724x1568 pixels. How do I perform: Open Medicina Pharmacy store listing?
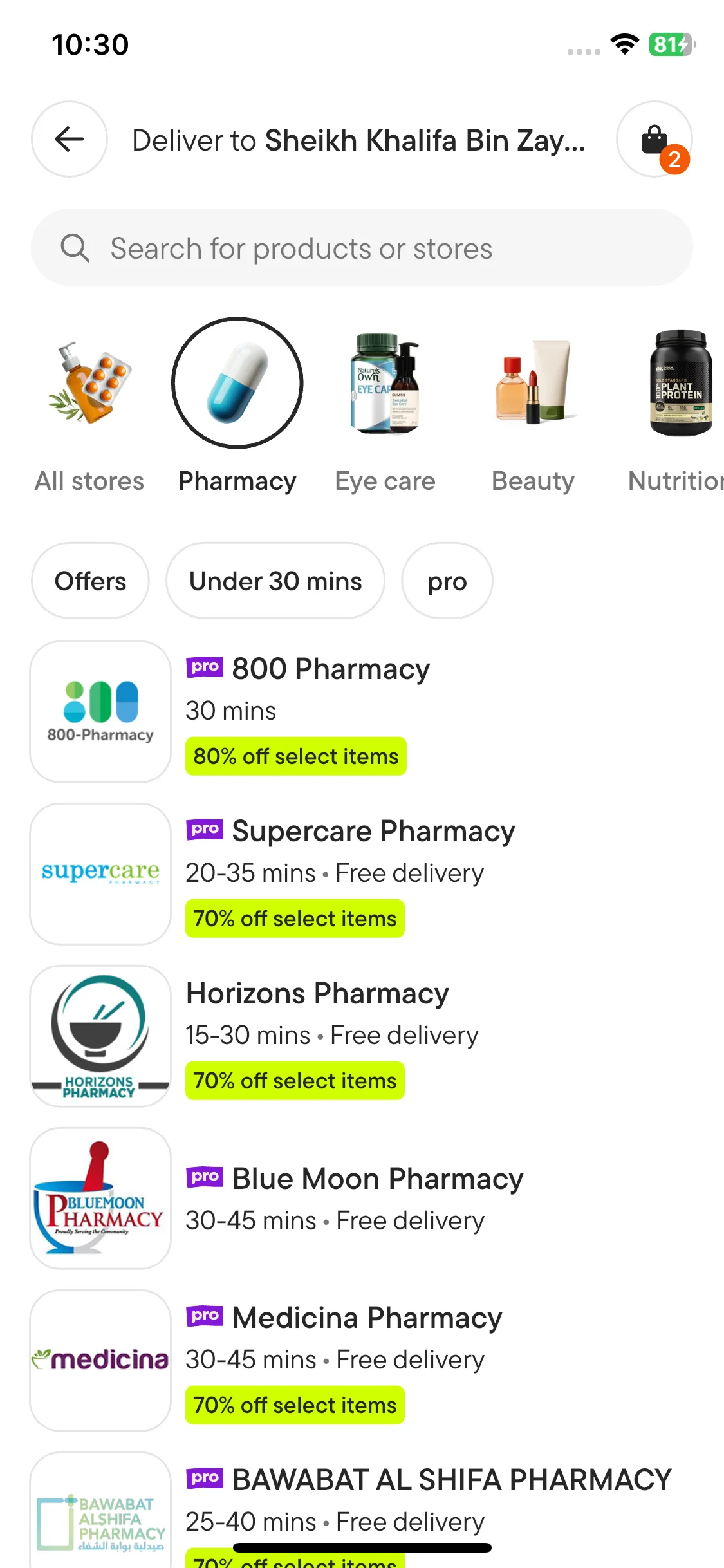click(367, 1318)
